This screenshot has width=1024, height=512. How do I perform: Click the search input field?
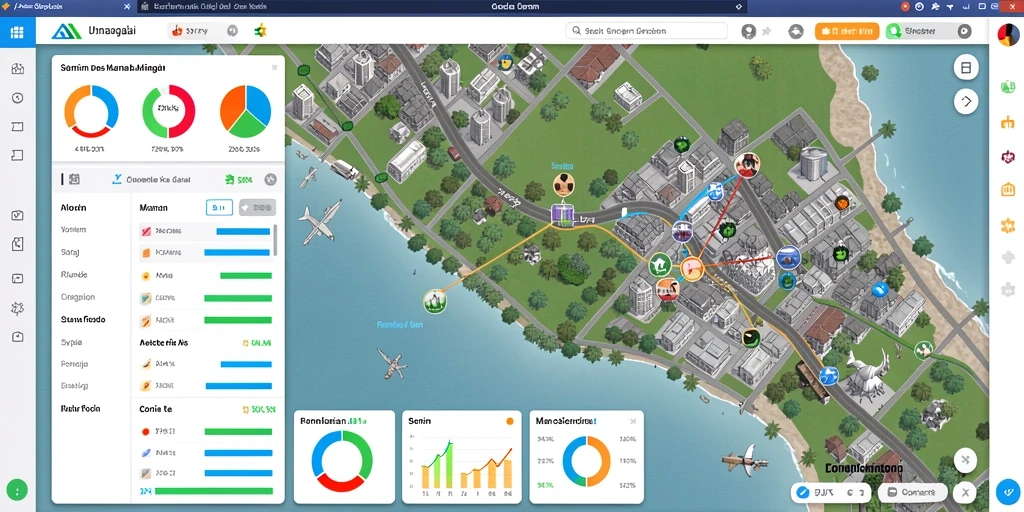pos(647,31)
